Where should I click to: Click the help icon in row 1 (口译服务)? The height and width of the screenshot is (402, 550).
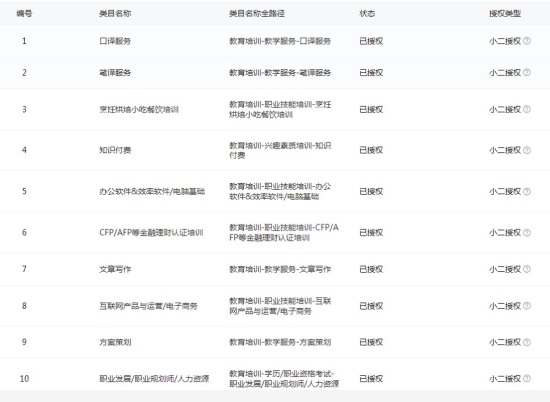click(527, 41)
